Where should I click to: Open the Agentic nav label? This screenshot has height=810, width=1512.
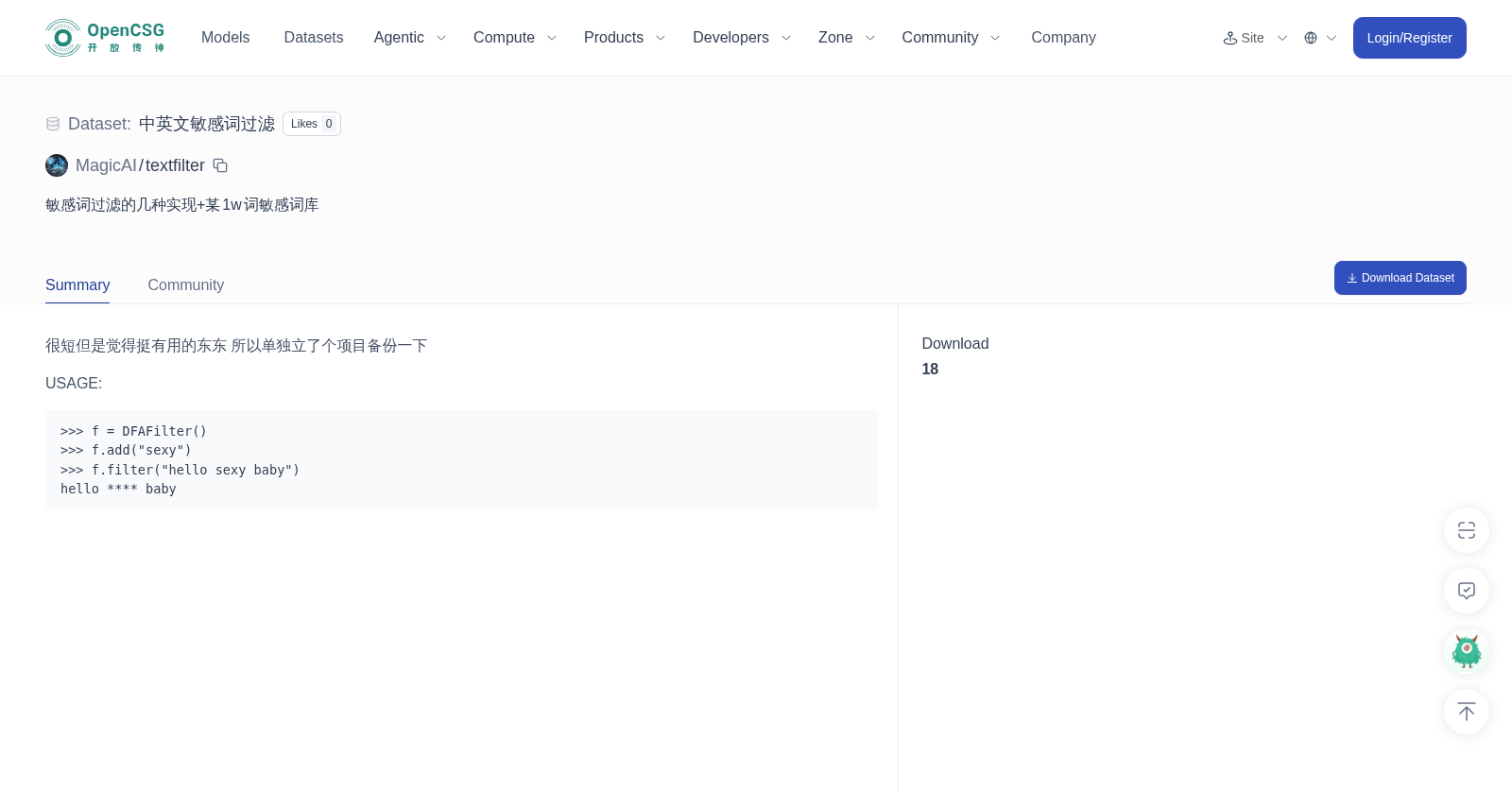(399, 38)
